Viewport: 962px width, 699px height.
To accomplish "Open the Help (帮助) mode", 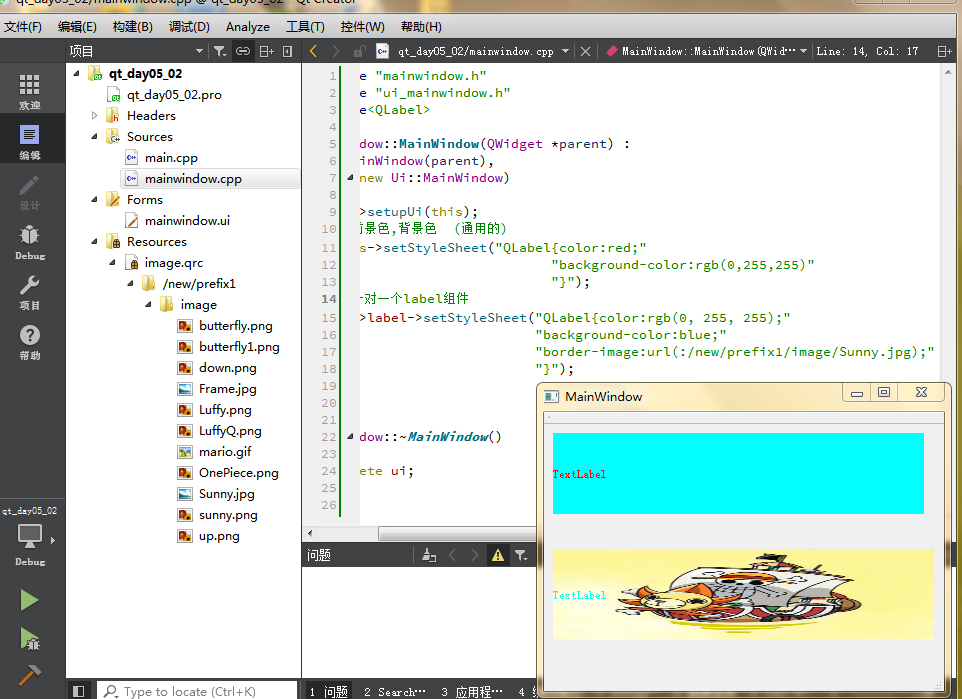I will pos(29,342).
